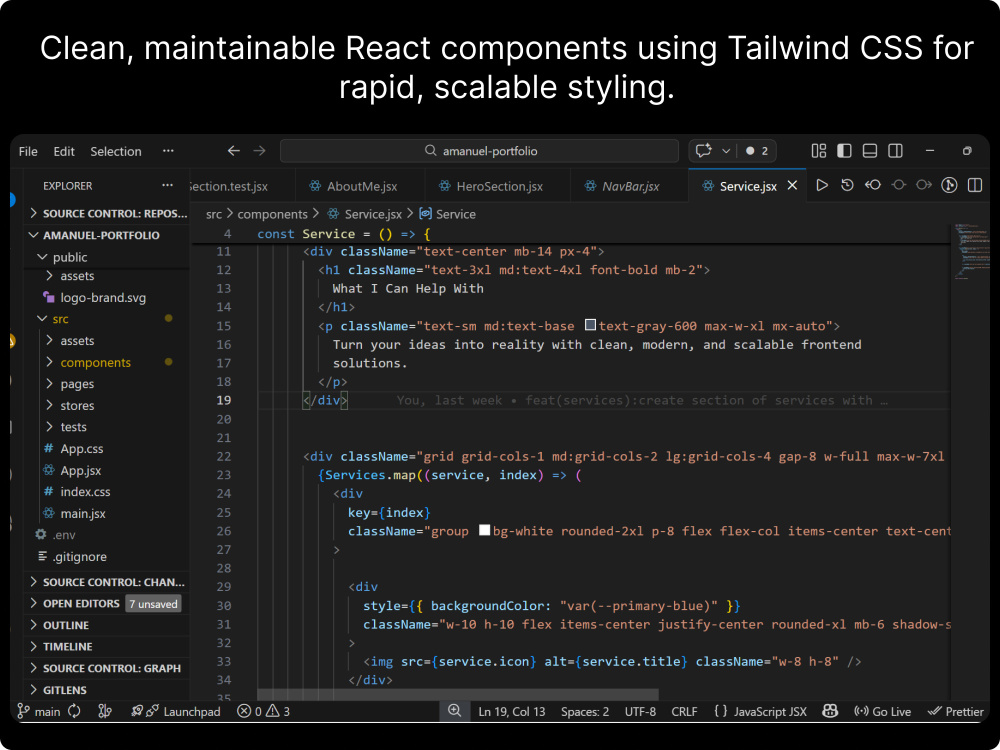Start Go Live server
Image resolution: width=1000 pixels, height=750 pixels.
point(883,712)
